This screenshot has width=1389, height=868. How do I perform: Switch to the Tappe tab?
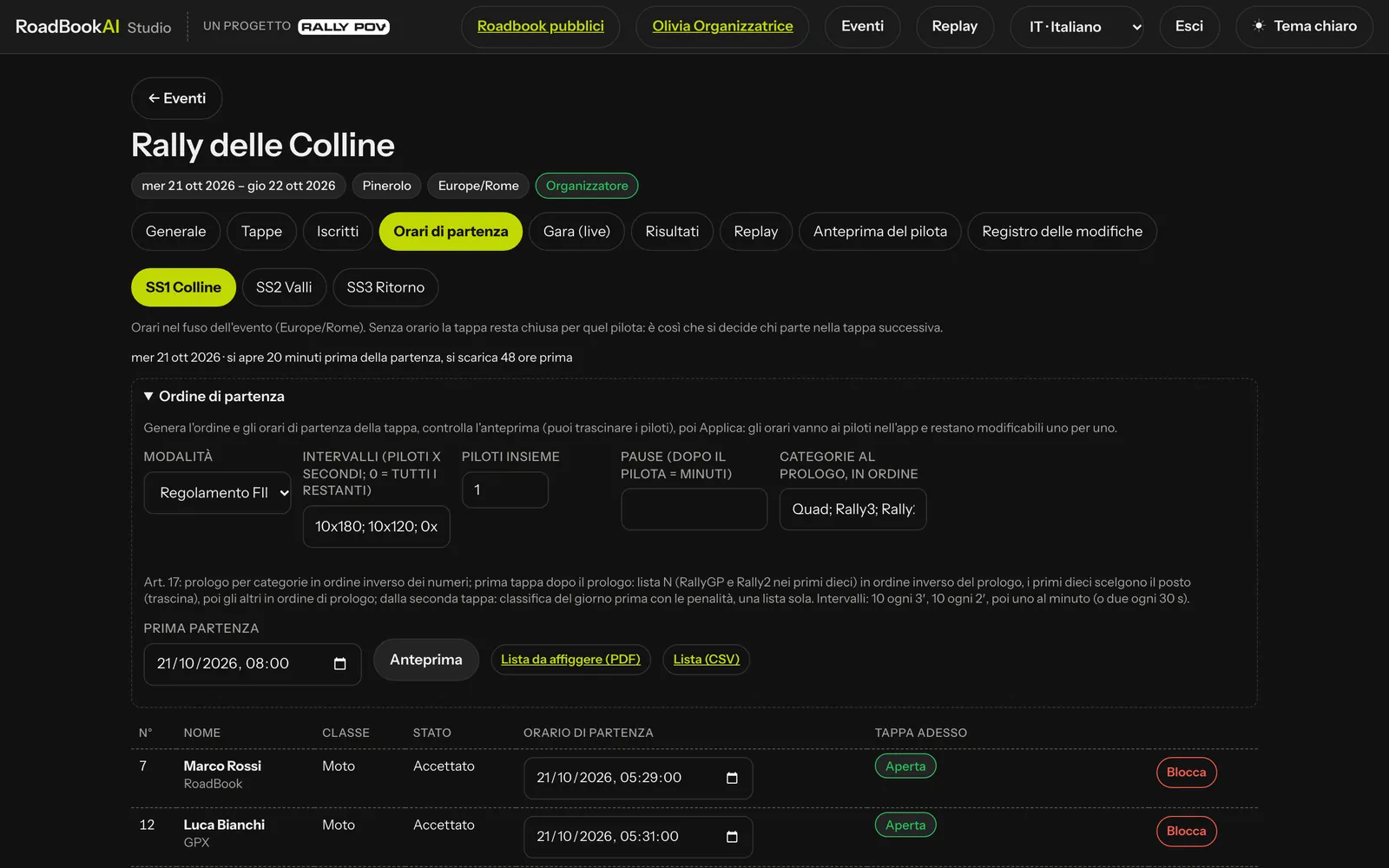(x=261, y=232)
